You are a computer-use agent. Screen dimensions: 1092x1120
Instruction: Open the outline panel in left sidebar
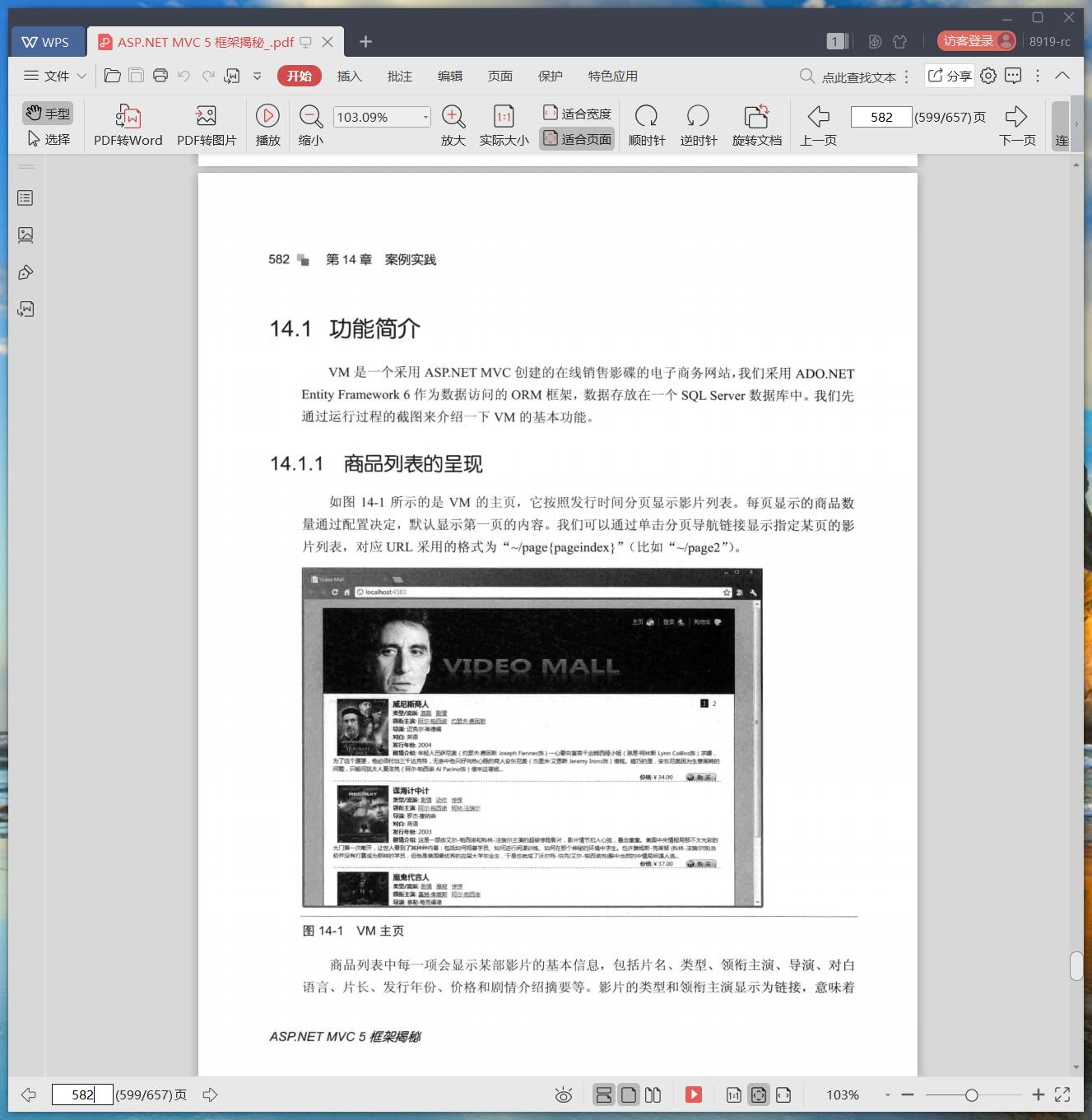click(x=26, y=198)
